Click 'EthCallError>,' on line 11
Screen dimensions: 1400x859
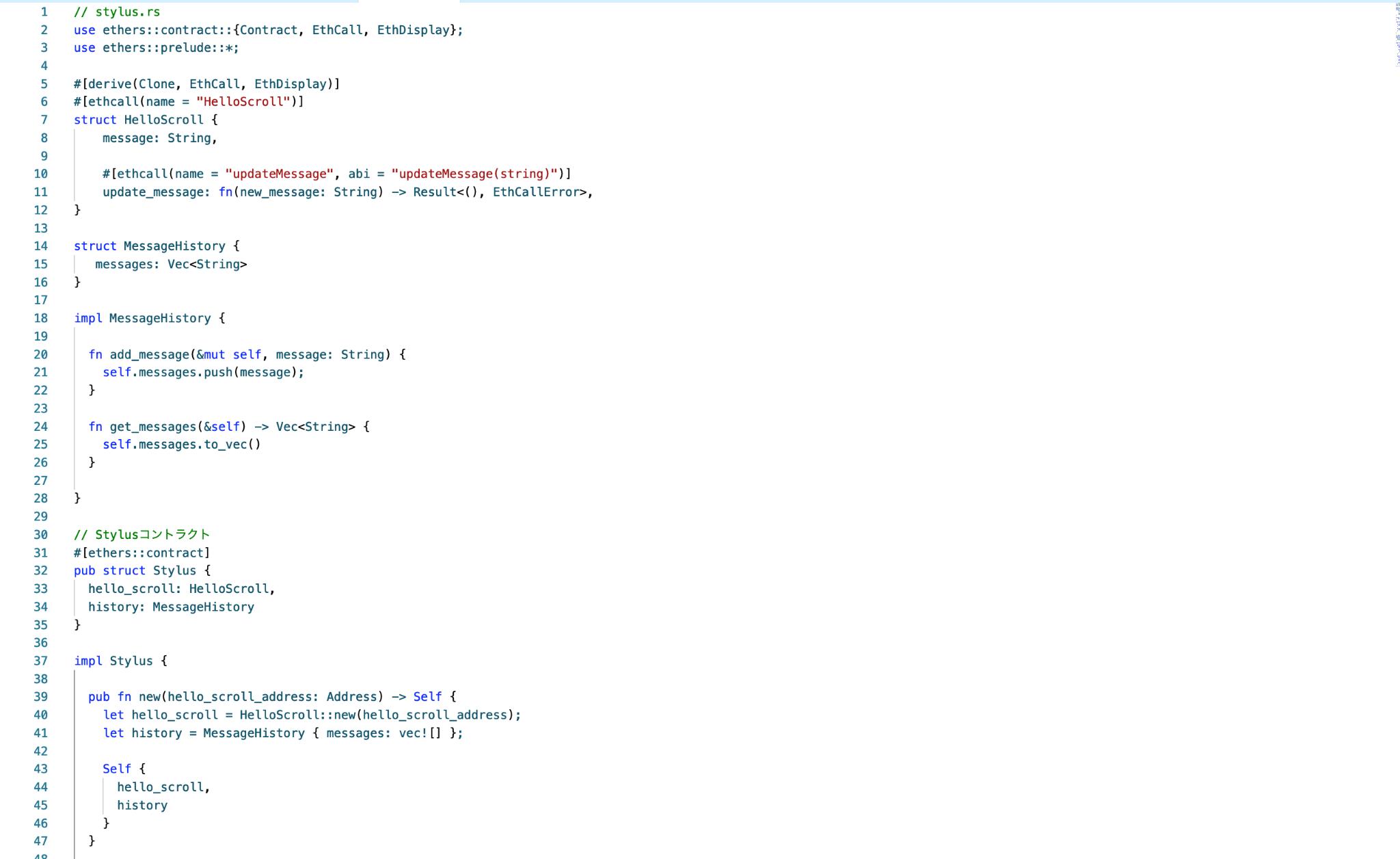tap(543, 192)
